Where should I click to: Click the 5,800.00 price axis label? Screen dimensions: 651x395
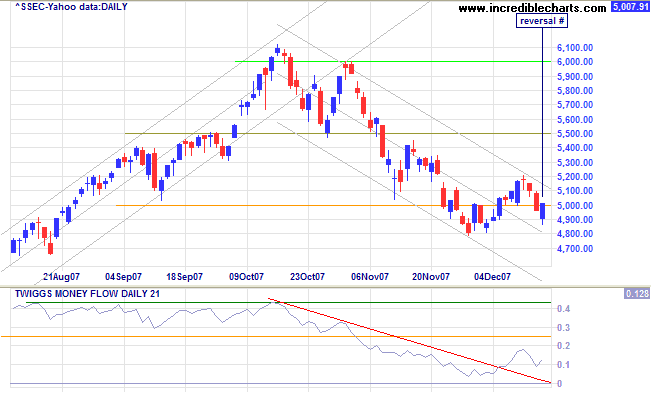[x=575, y=91]
